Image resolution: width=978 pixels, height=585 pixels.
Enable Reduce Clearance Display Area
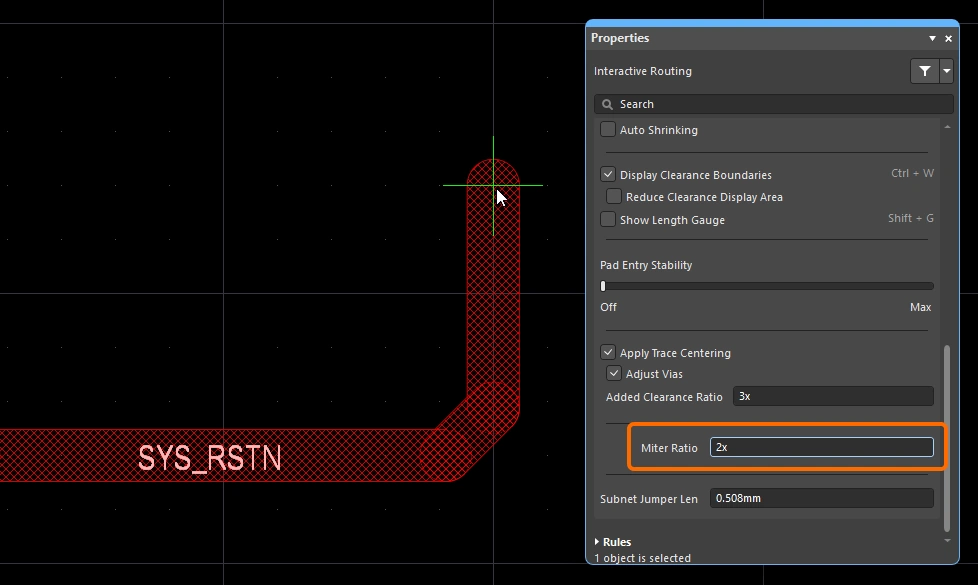(614, 197)
